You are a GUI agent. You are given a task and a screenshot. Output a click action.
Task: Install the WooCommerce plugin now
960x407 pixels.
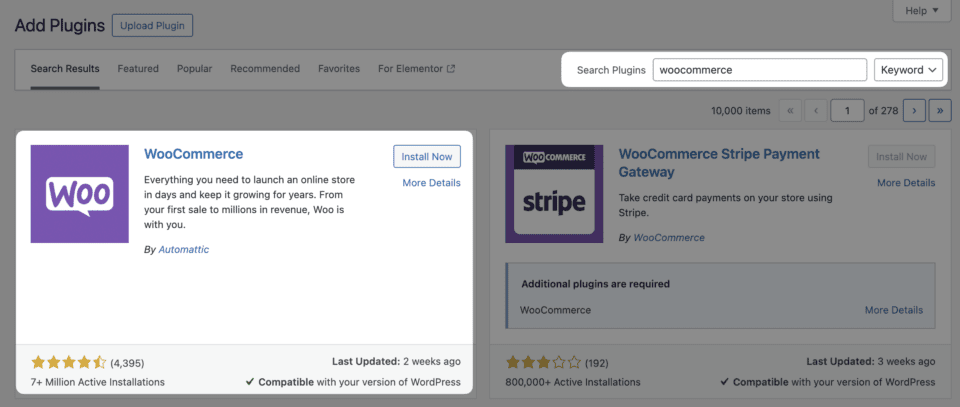click(427, 157)
